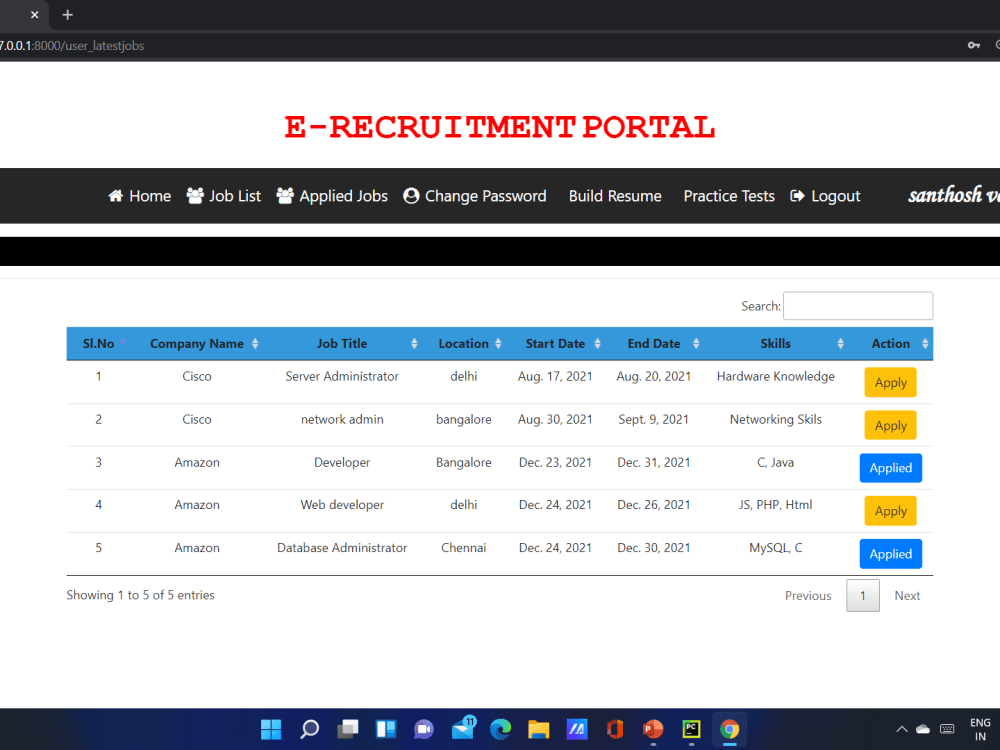The image size is (1000, 750).
Task: Open Microsoft Office from the taskbar
Action: tap(615, 729)
